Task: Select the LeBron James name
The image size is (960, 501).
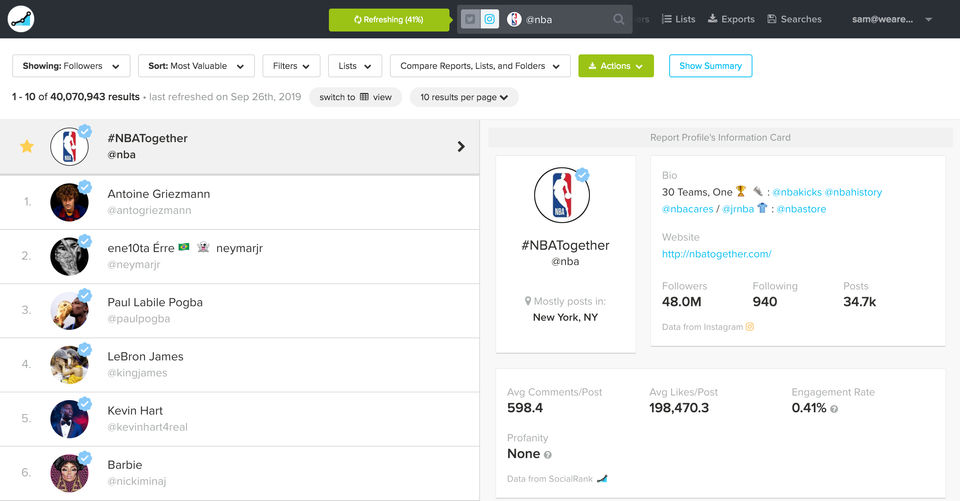Action: point(145,356)
